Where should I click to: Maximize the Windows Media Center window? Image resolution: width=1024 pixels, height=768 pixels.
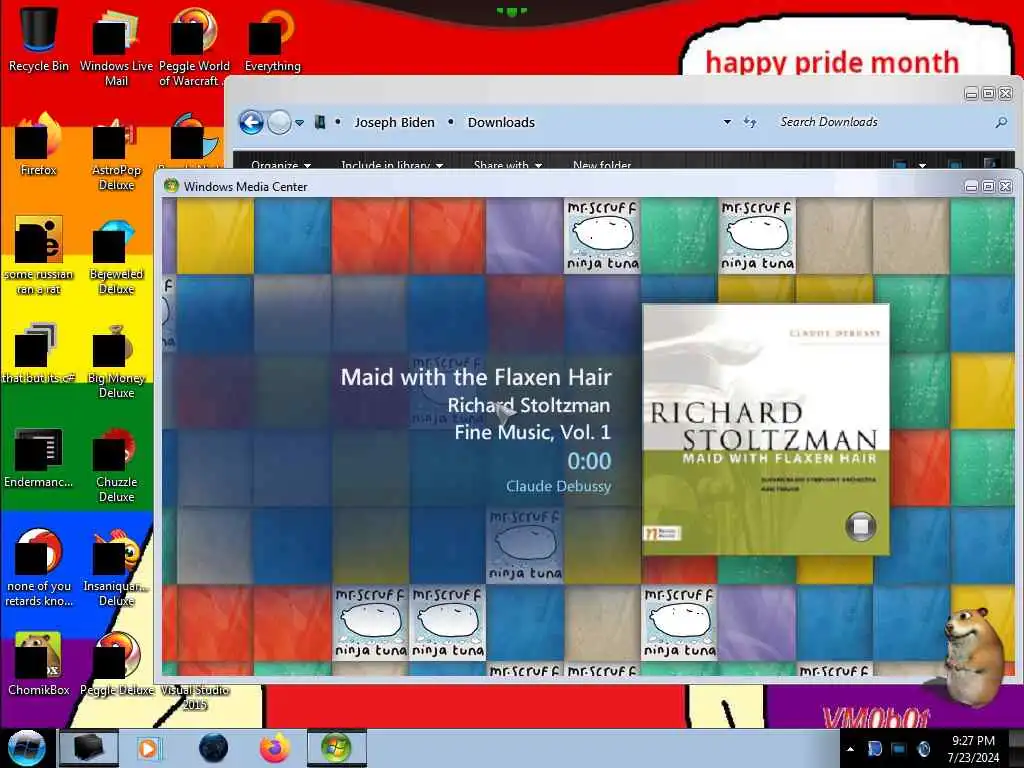tap(988, 187)
